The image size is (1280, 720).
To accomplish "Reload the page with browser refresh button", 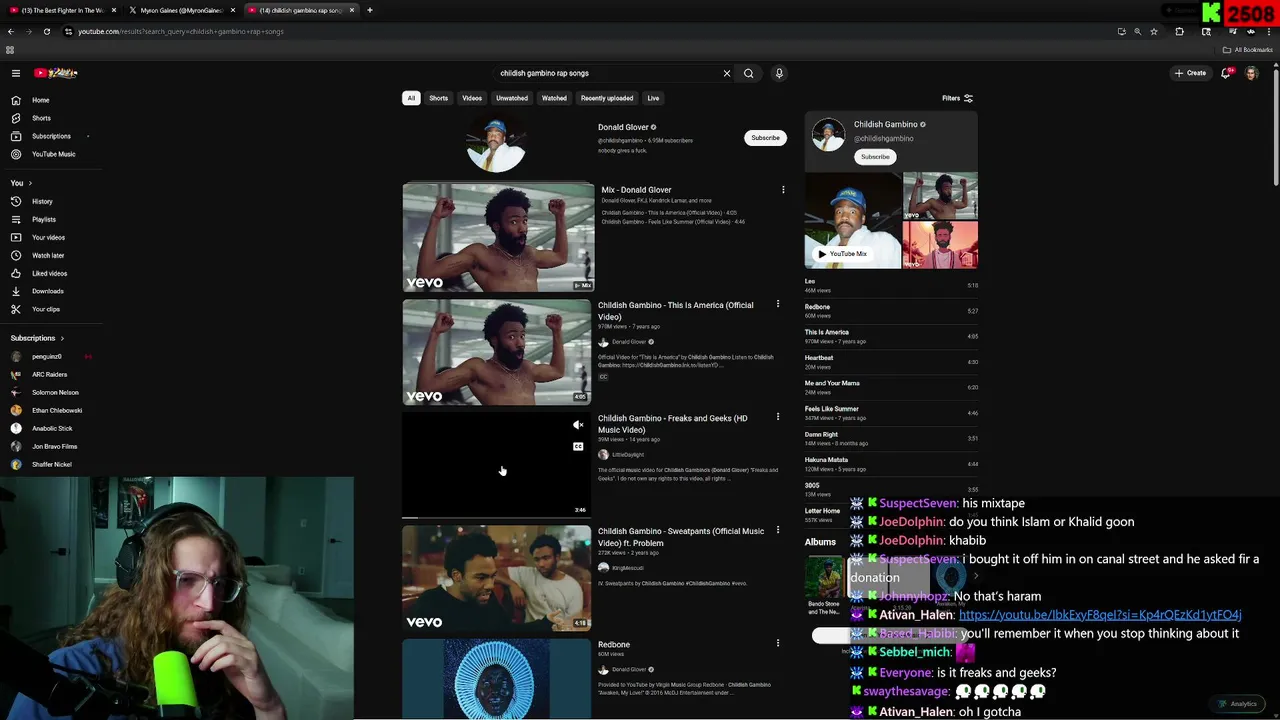I will 47,31.
